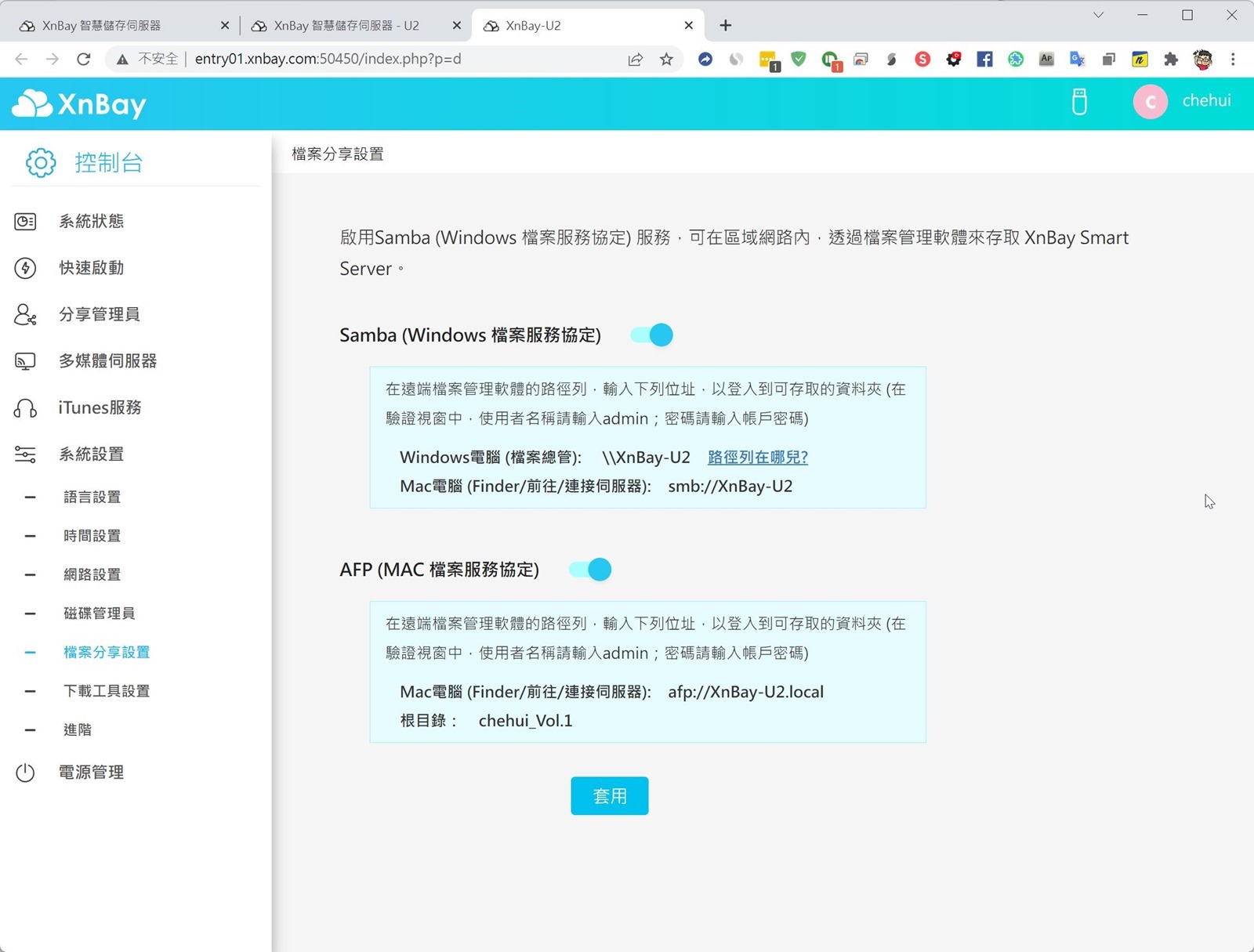Open iTunes服務 settings
This screenshot has width=1254, height=952.
tap(100, 407)
